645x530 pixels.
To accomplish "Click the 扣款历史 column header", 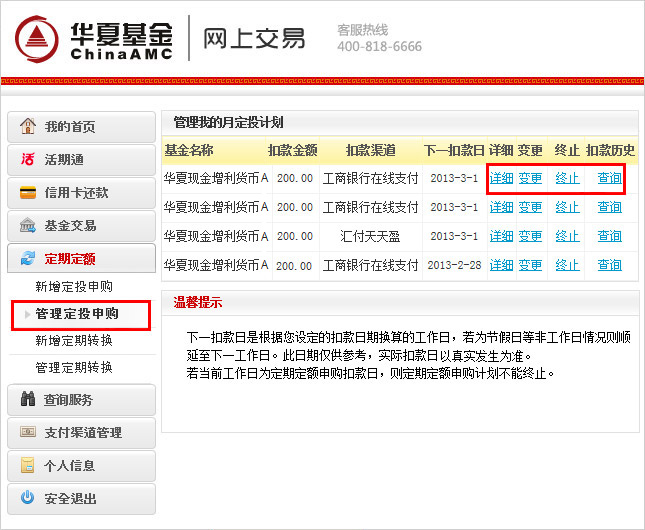I will click(x=610, y=150).
